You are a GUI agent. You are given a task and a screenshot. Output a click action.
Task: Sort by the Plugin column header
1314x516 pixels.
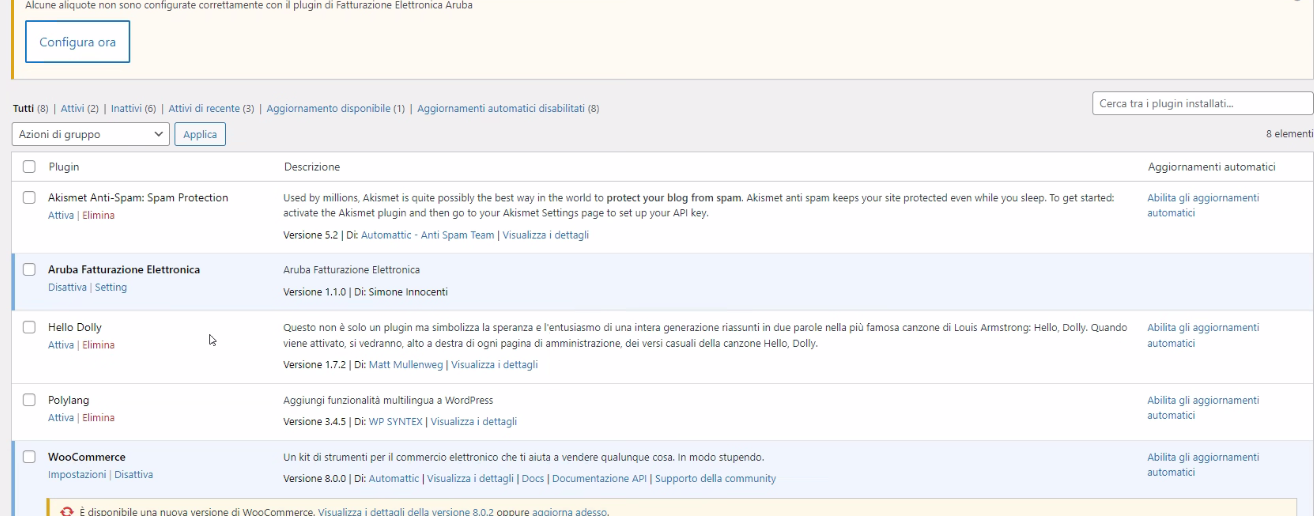click(x=64, y=167)
